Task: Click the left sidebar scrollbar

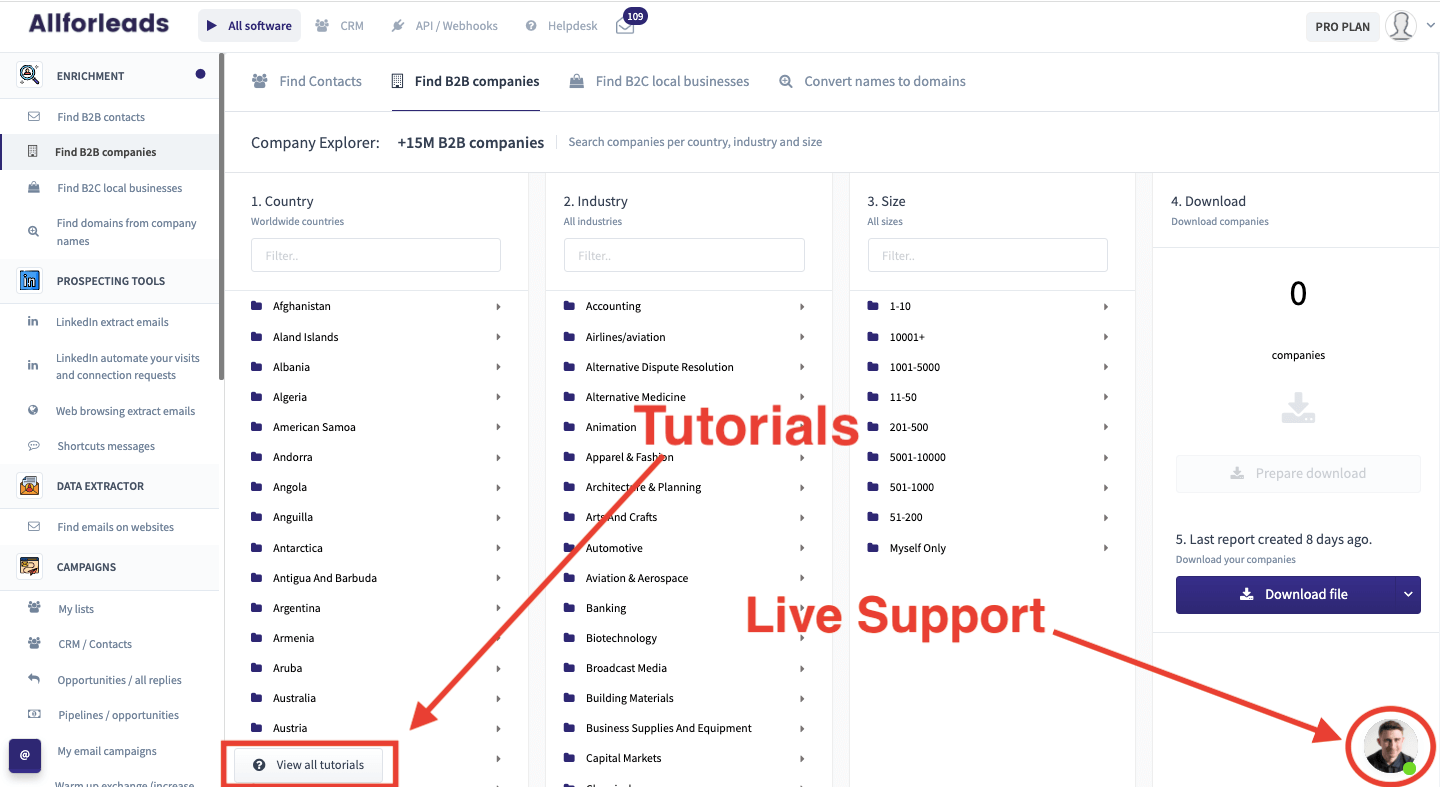Action: pos(221,217)
